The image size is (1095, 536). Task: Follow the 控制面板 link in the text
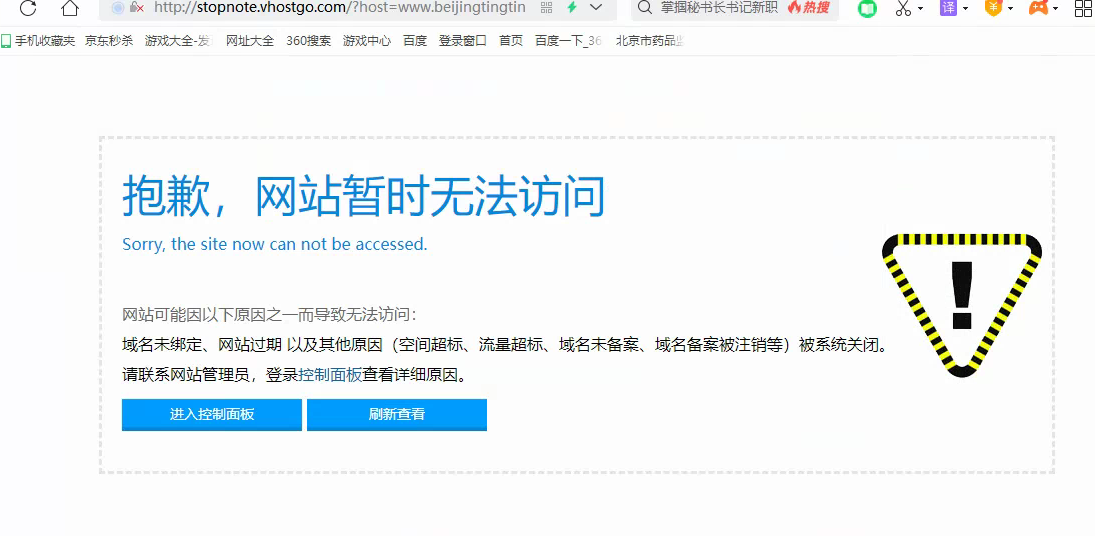[330, 375]
